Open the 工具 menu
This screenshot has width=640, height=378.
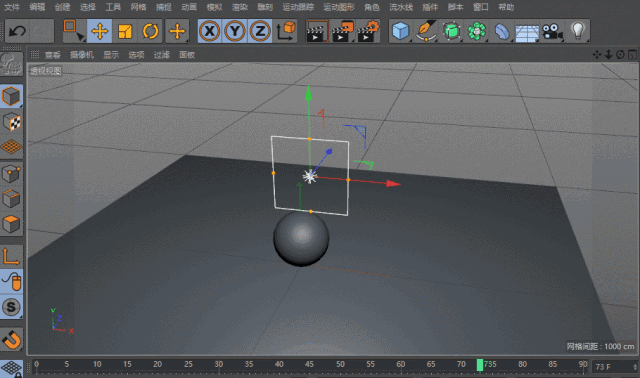pos(113,7)
